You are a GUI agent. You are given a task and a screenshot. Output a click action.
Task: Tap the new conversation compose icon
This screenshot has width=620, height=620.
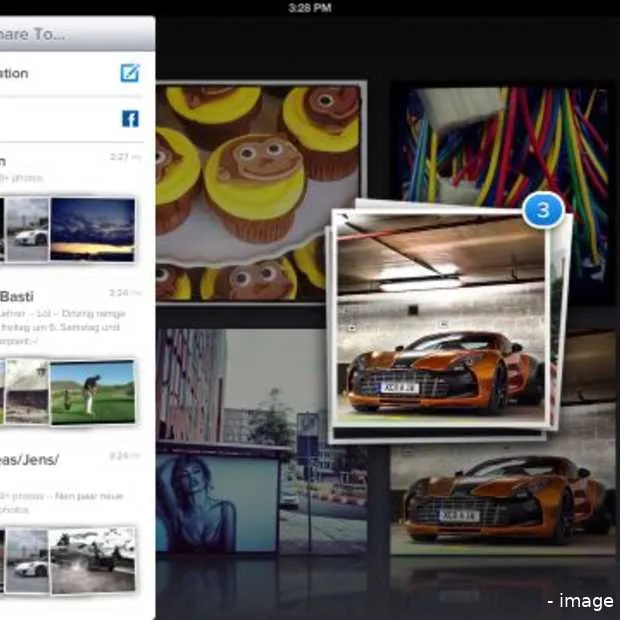[x=130, y=73]
